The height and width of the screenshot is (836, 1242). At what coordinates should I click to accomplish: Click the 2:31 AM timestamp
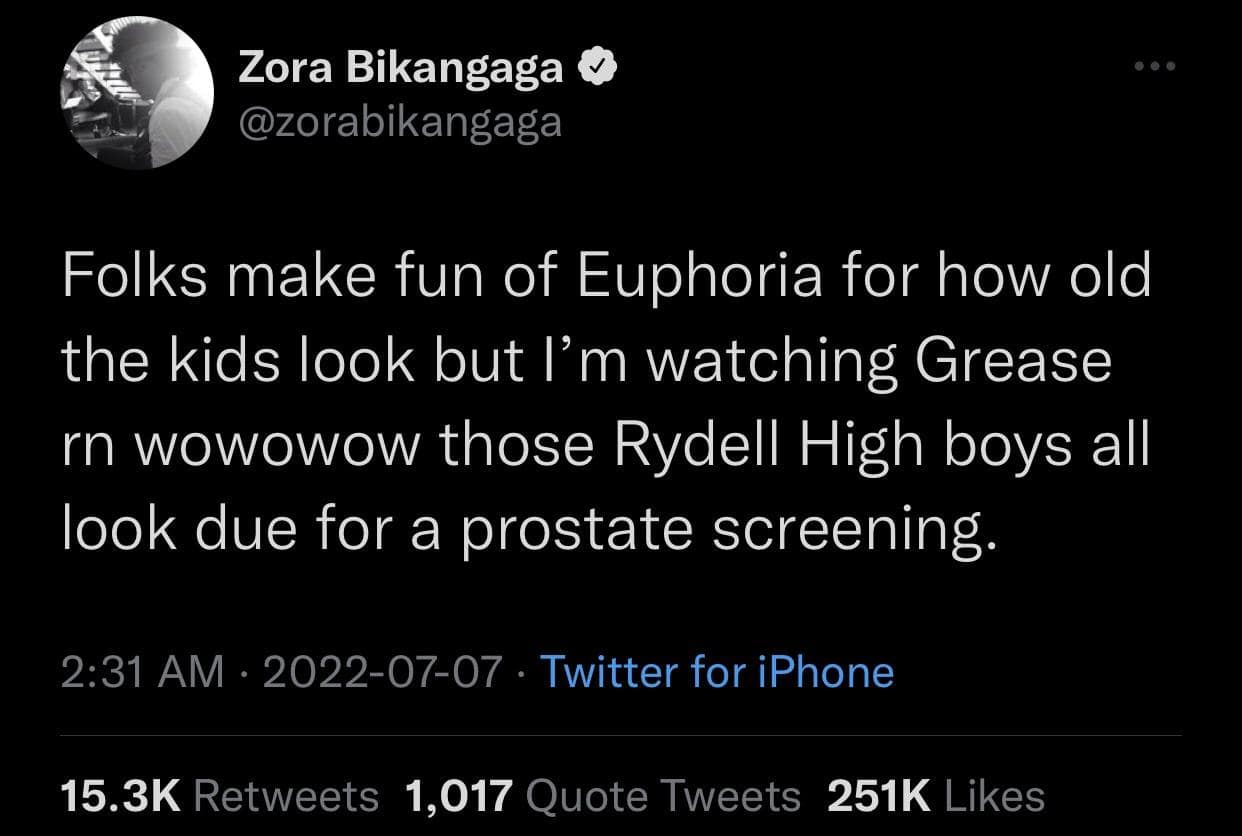click(x=142, y=672)
